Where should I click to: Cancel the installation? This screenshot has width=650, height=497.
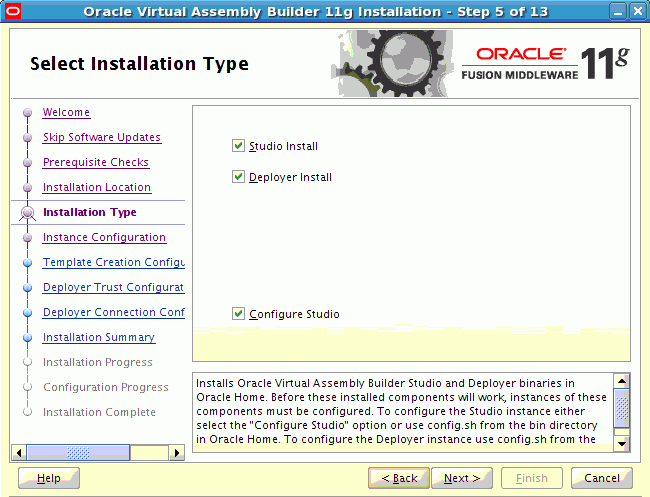[x=602, y=478]
